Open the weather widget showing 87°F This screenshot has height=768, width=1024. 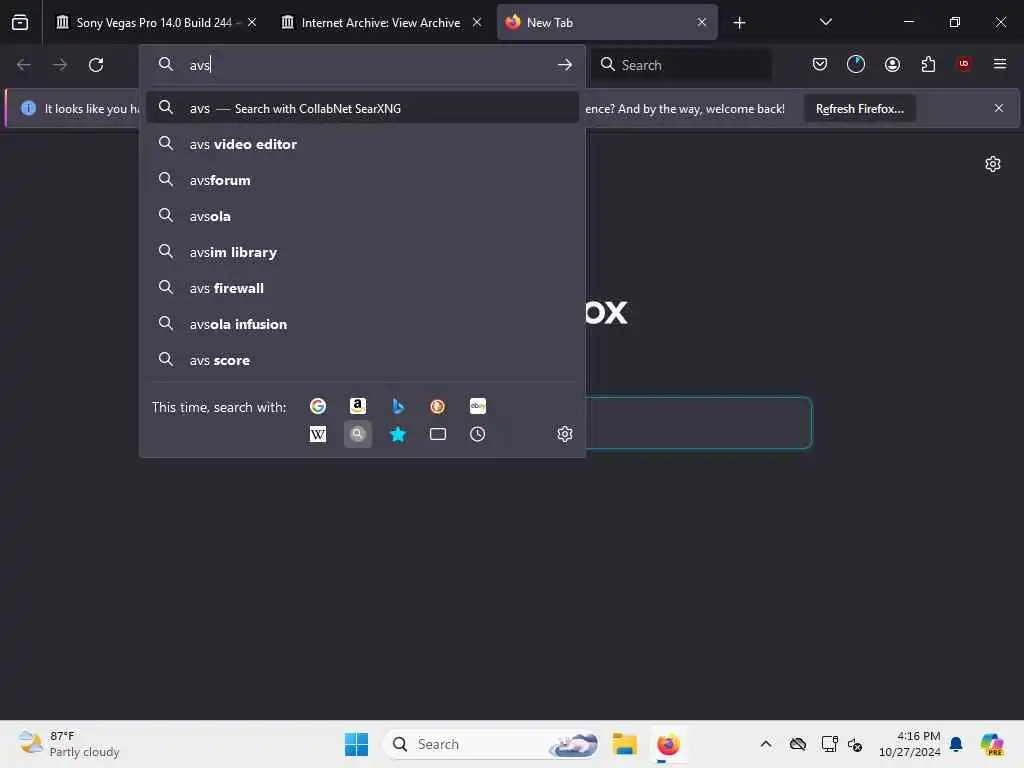point(69,744)
